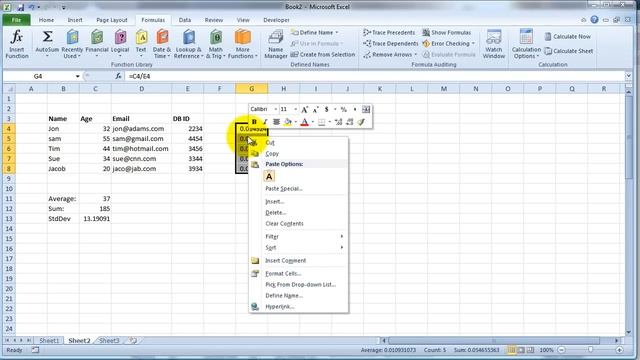
Task: Switch to Normal view in status bar
Action: tap(511, 350)
